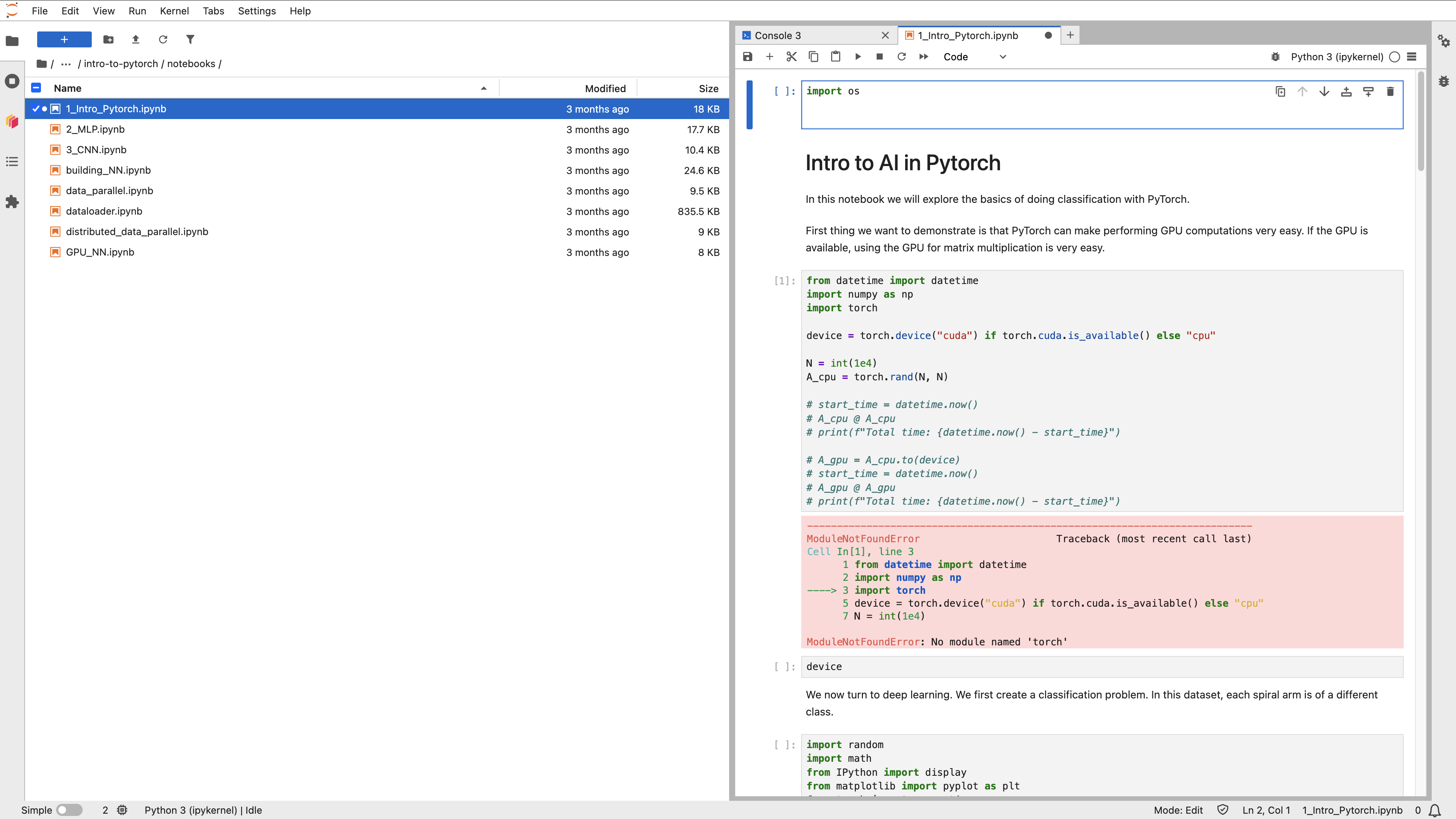Open the Tabs menu
The height and width of the screenshot is (819, 1456).
tap(213, 11)
